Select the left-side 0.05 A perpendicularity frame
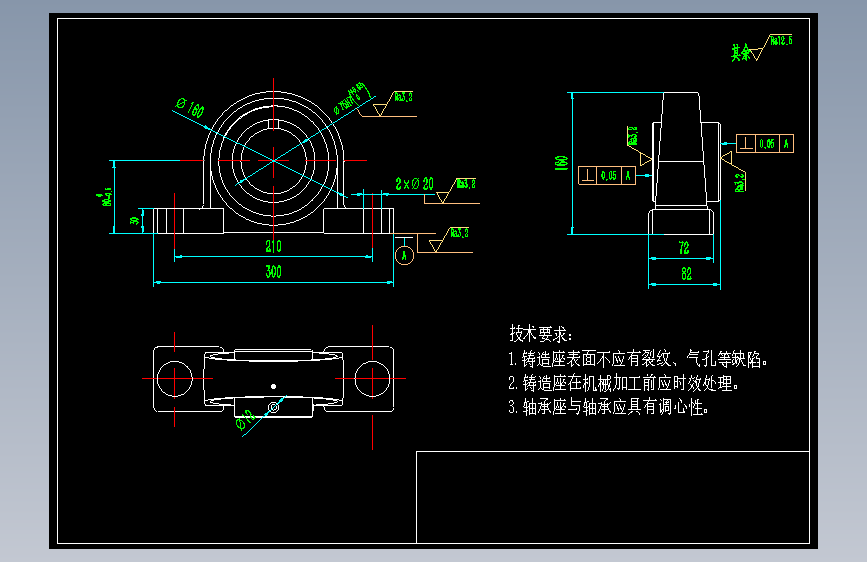This screenshot has height=562, width=867. pos(607,175)
